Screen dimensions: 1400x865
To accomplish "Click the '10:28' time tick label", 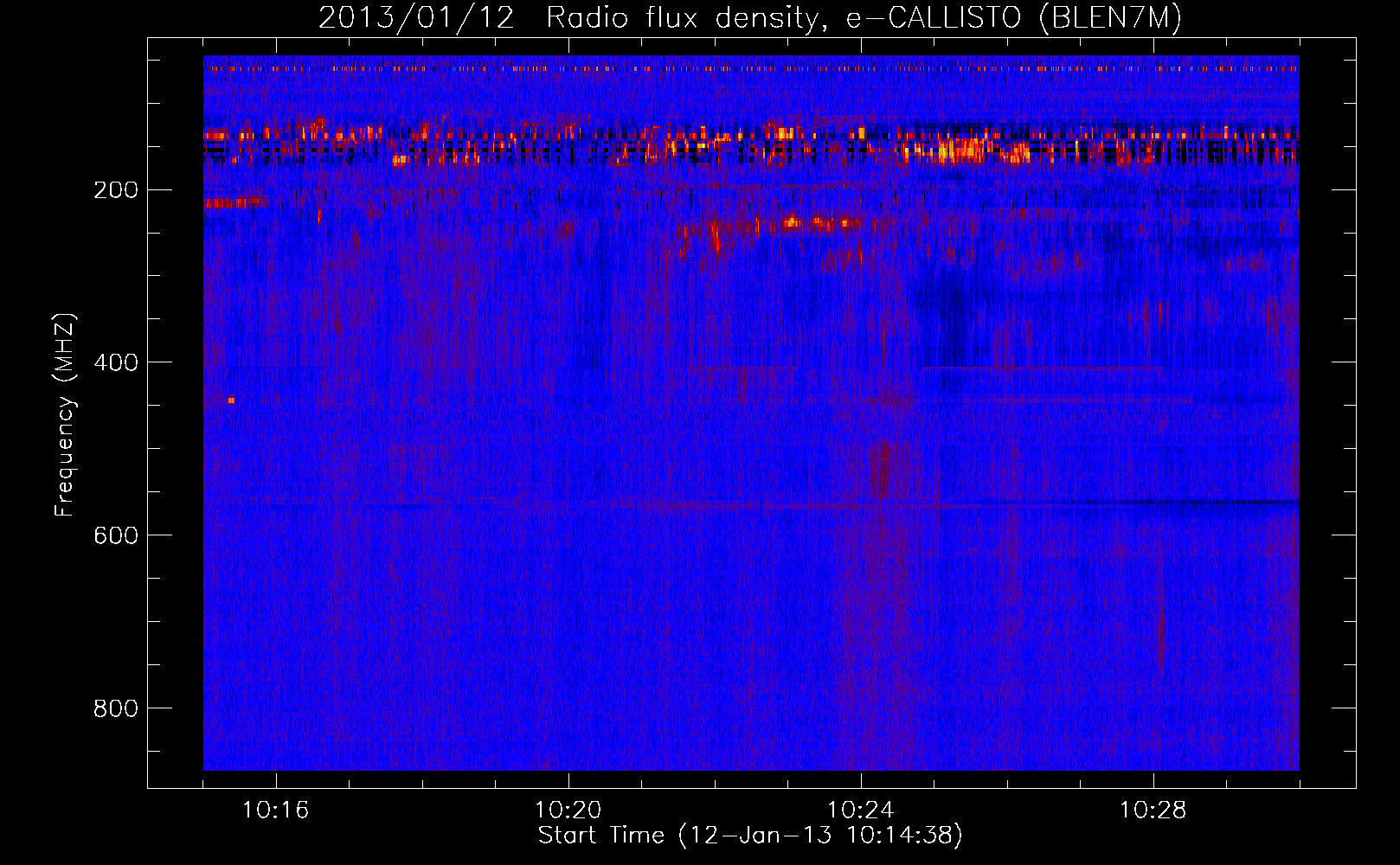I will coord(1153,811).
